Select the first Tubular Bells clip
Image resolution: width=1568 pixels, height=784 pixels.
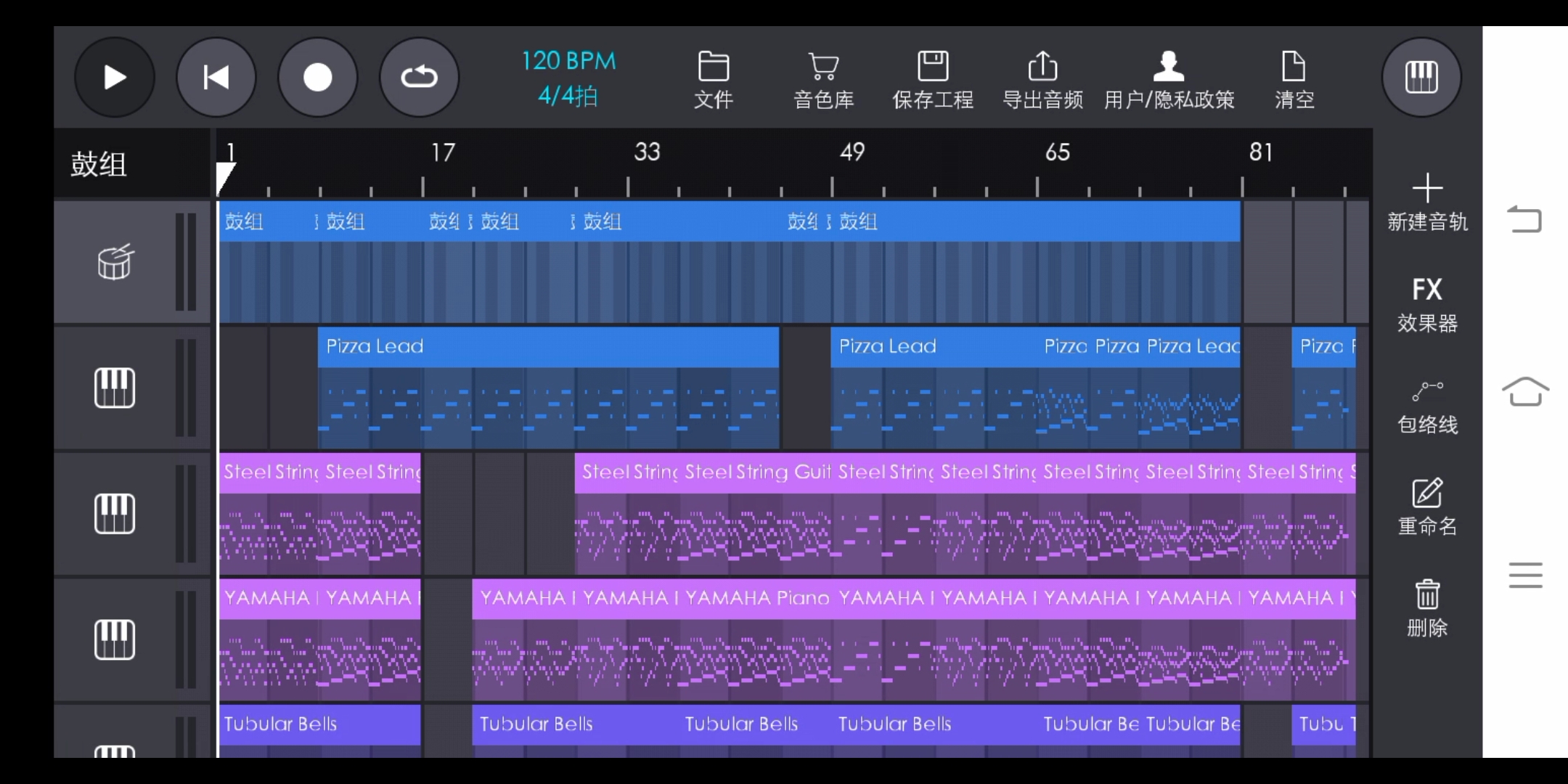click(x=319, y=731)
